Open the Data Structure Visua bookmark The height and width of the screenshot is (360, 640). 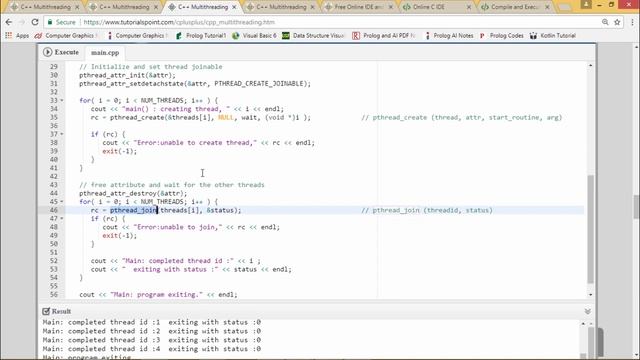(x=313, y=36)
